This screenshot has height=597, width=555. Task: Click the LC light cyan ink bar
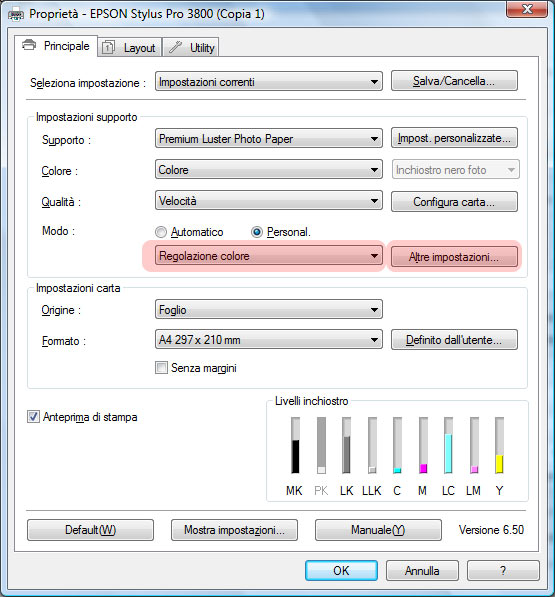tap(448, 445)
